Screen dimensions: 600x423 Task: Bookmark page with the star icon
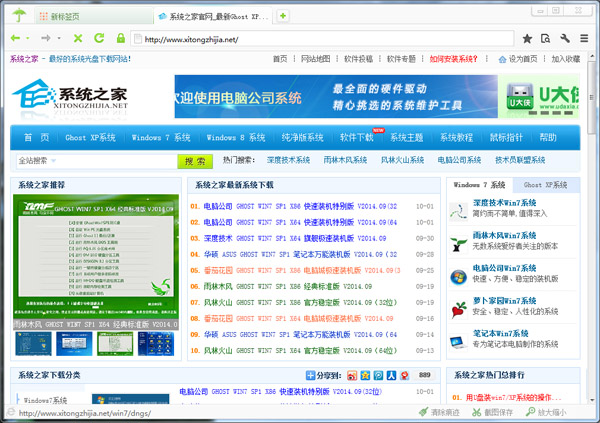527,39
